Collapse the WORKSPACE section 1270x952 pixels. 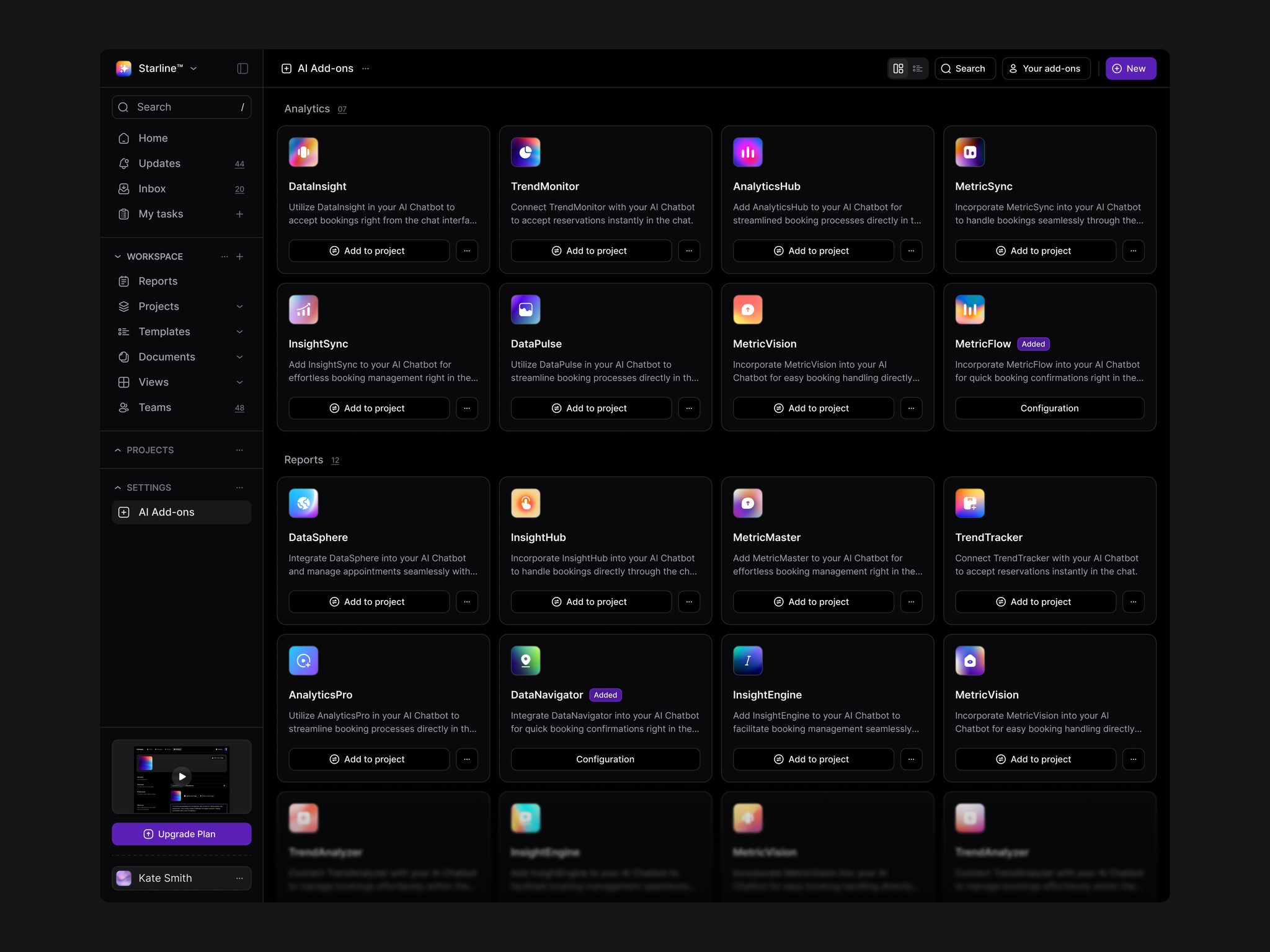(x=118, y=257)
